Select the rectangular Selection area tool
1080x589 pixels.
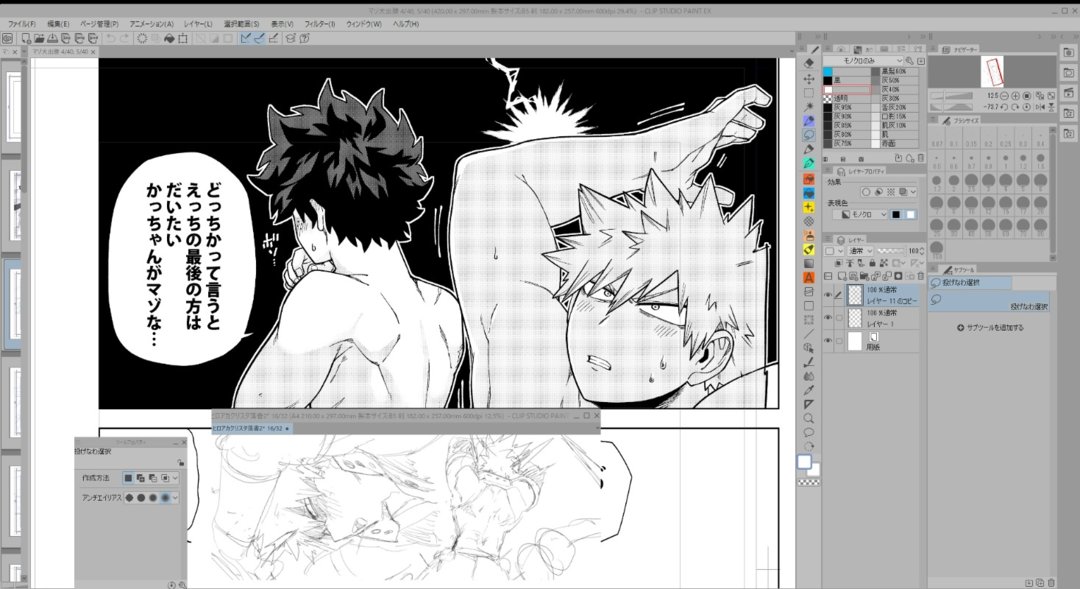(x=809, y=92)
